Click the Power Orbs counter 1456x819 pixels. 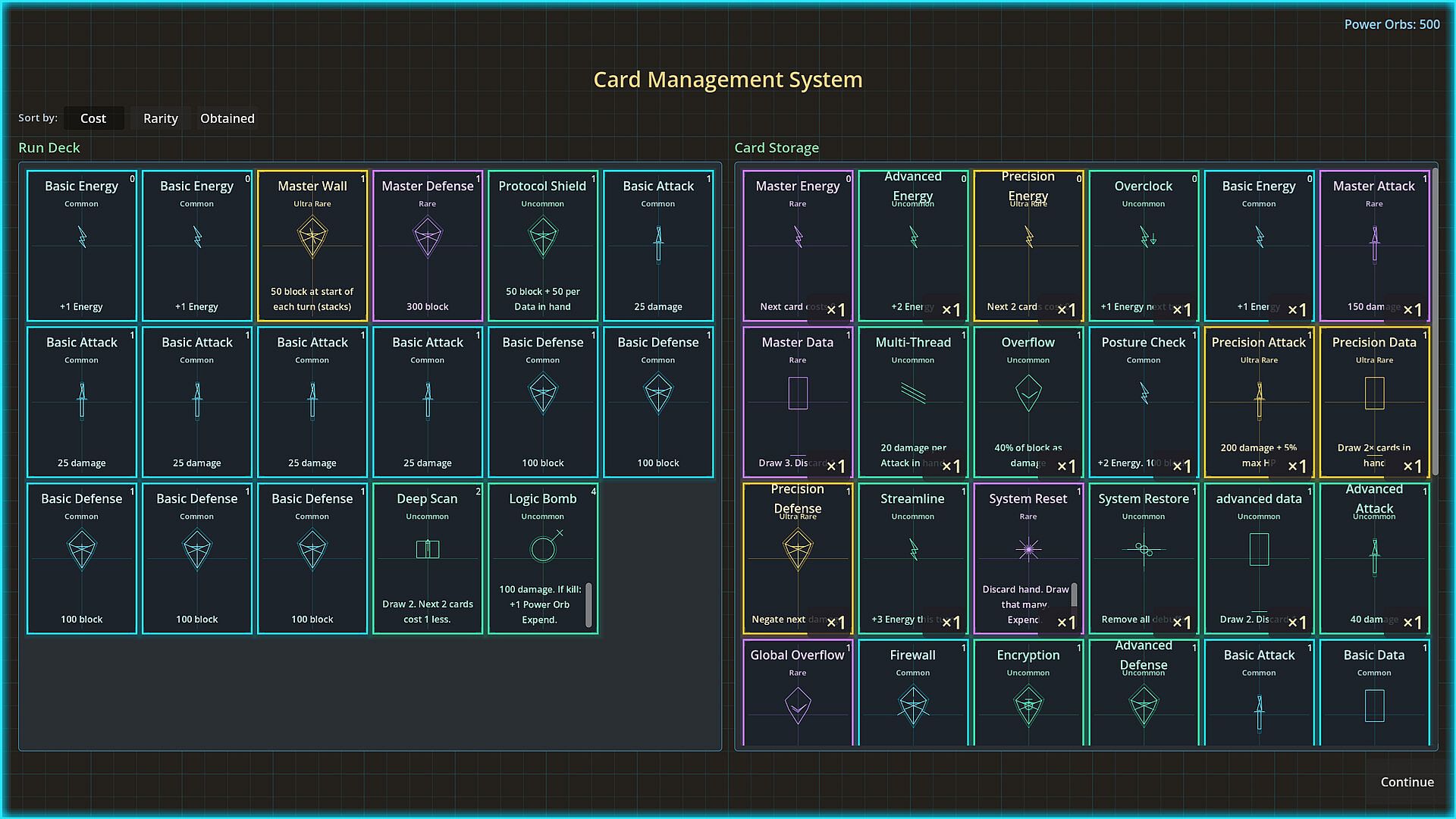(x=1391, y=24)
